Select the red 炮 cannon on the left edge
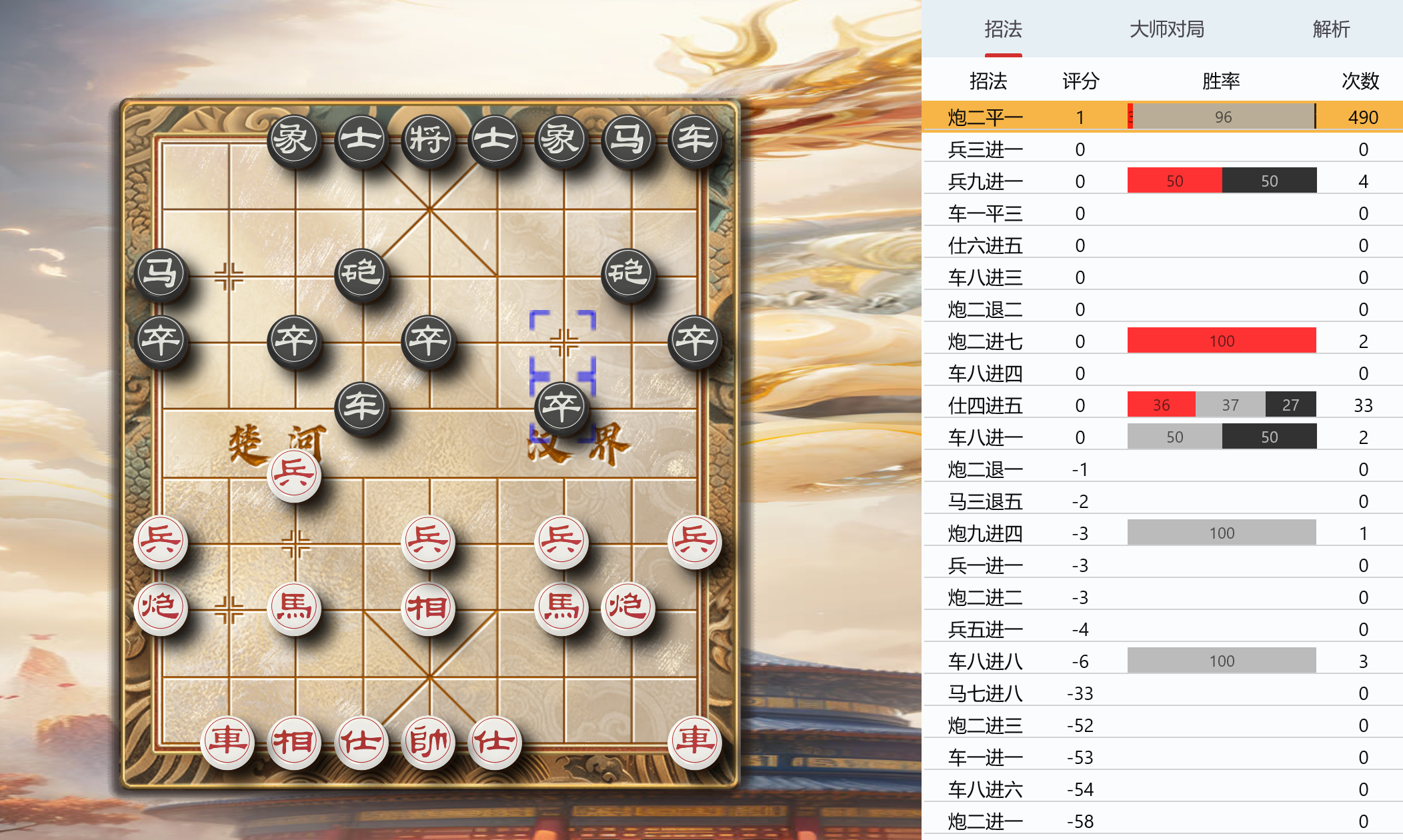 [161, 608]
